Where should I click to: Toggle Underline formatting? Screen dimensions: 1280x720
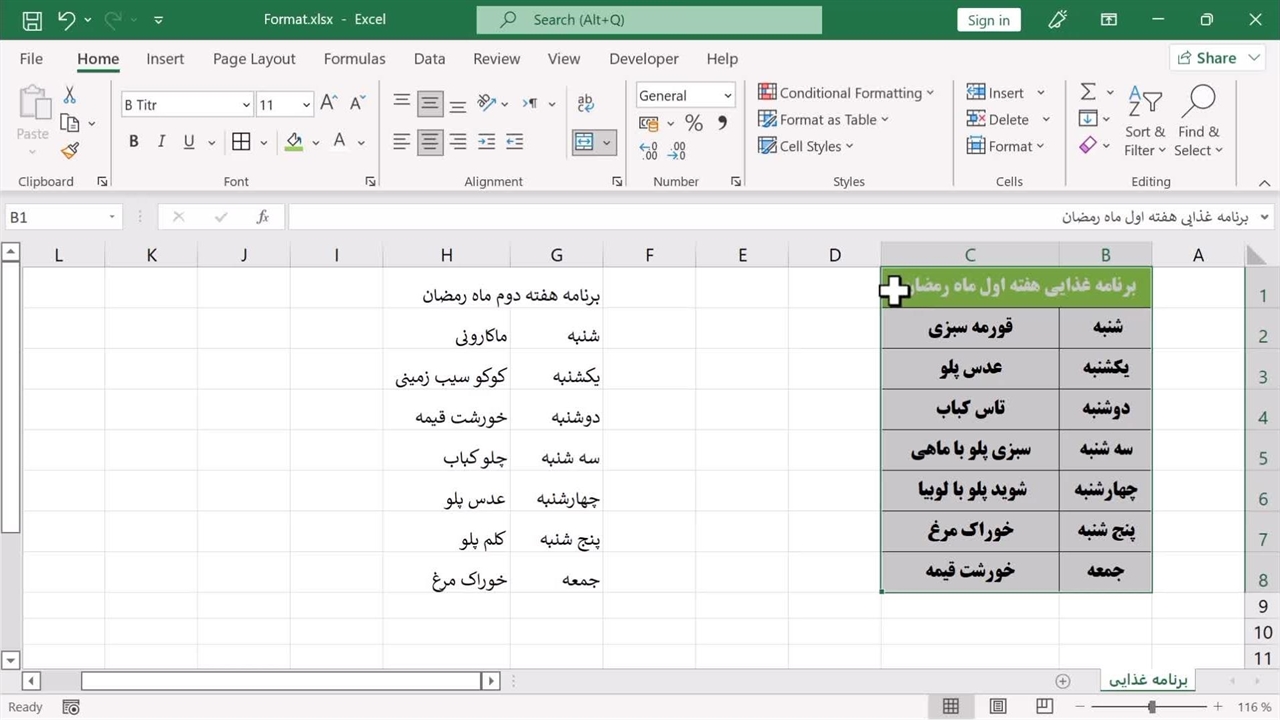(x=189, y=142)
